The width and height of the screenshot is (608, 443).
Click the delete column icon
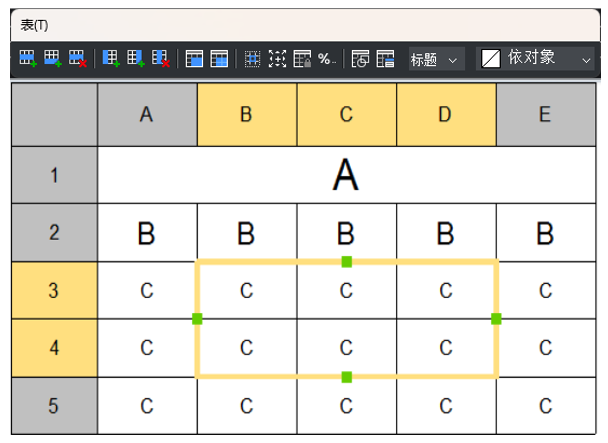pyautogui.click(x=161, y=59)
